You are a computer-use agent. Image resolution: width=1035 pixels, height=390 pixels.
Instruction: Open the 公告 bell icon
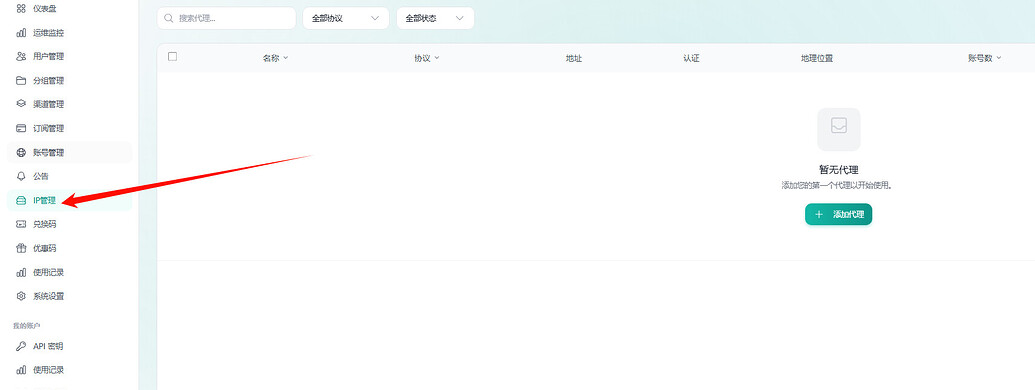pos(21,176)
